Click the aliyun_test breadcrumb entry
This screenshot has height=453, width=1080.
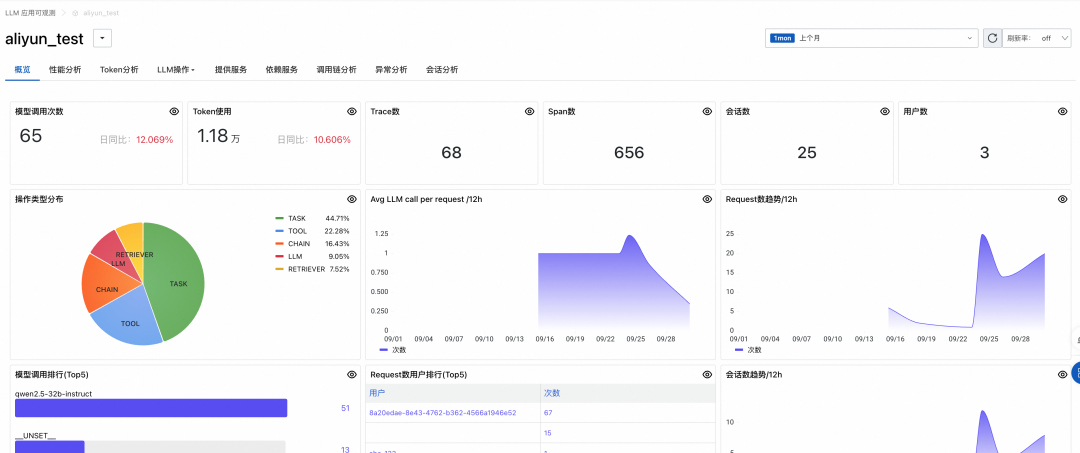(101, 13)
